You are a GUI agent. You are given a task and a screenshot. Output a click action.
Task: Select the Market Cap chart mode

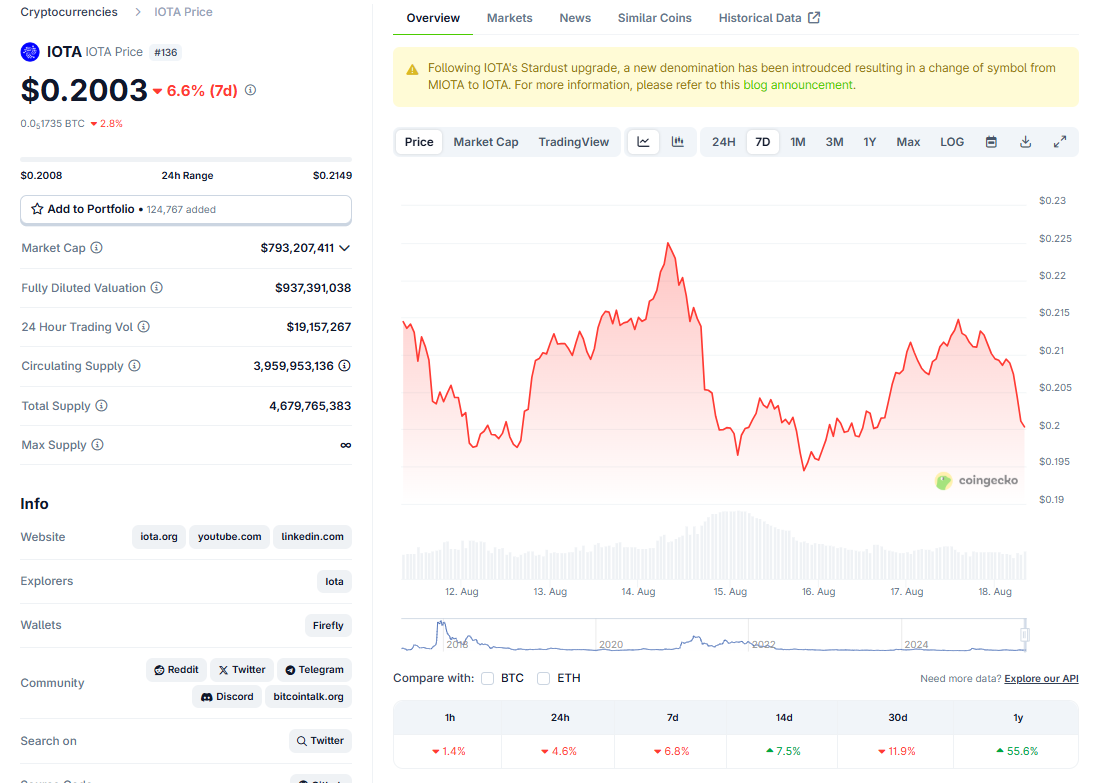coord(486,142)
